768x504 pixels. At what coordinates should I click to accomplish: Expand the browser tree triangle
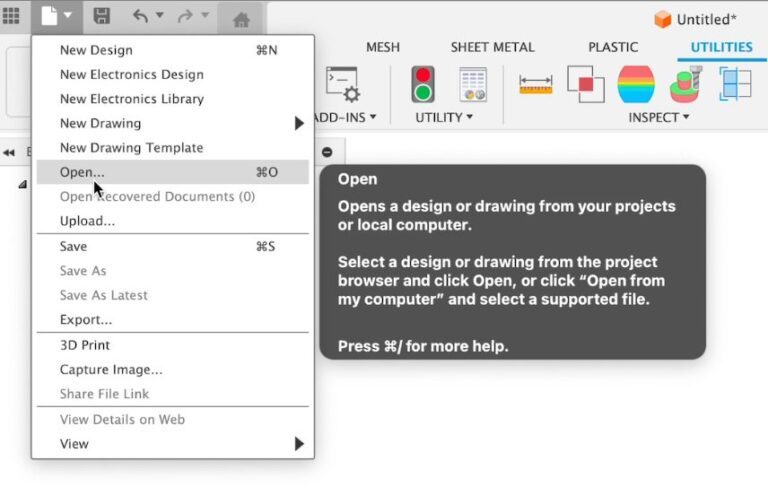click(x=23, y=184)
